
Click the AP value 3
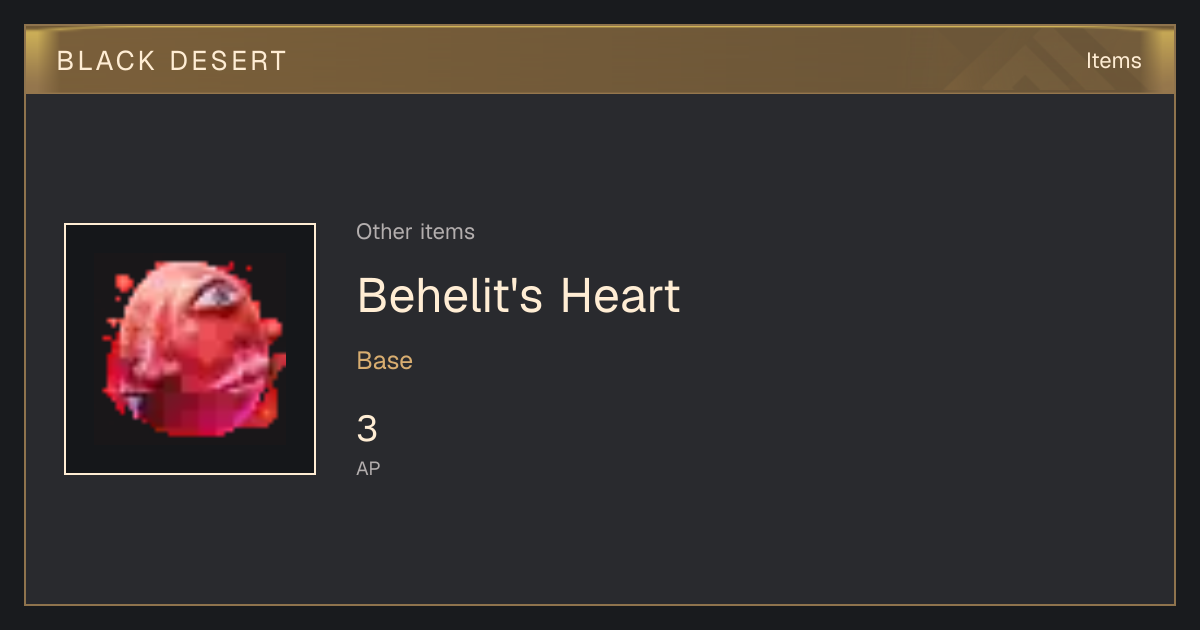pyautogui.click(x=367, y=429)
